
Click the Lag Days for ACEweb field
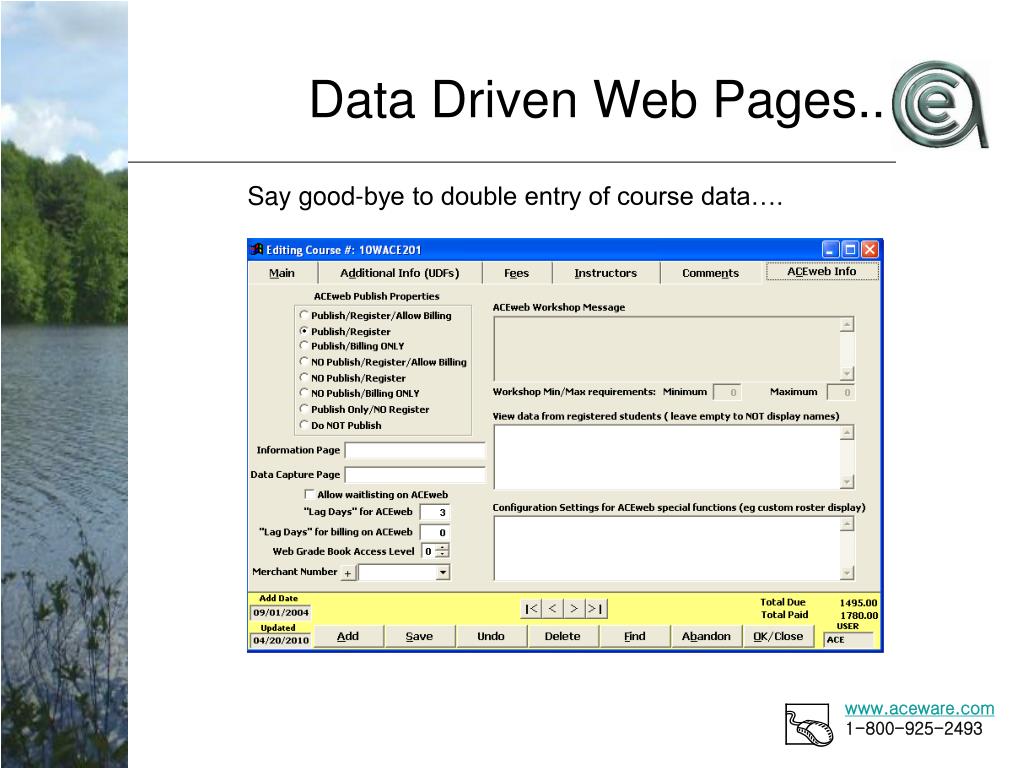[434, 513]
